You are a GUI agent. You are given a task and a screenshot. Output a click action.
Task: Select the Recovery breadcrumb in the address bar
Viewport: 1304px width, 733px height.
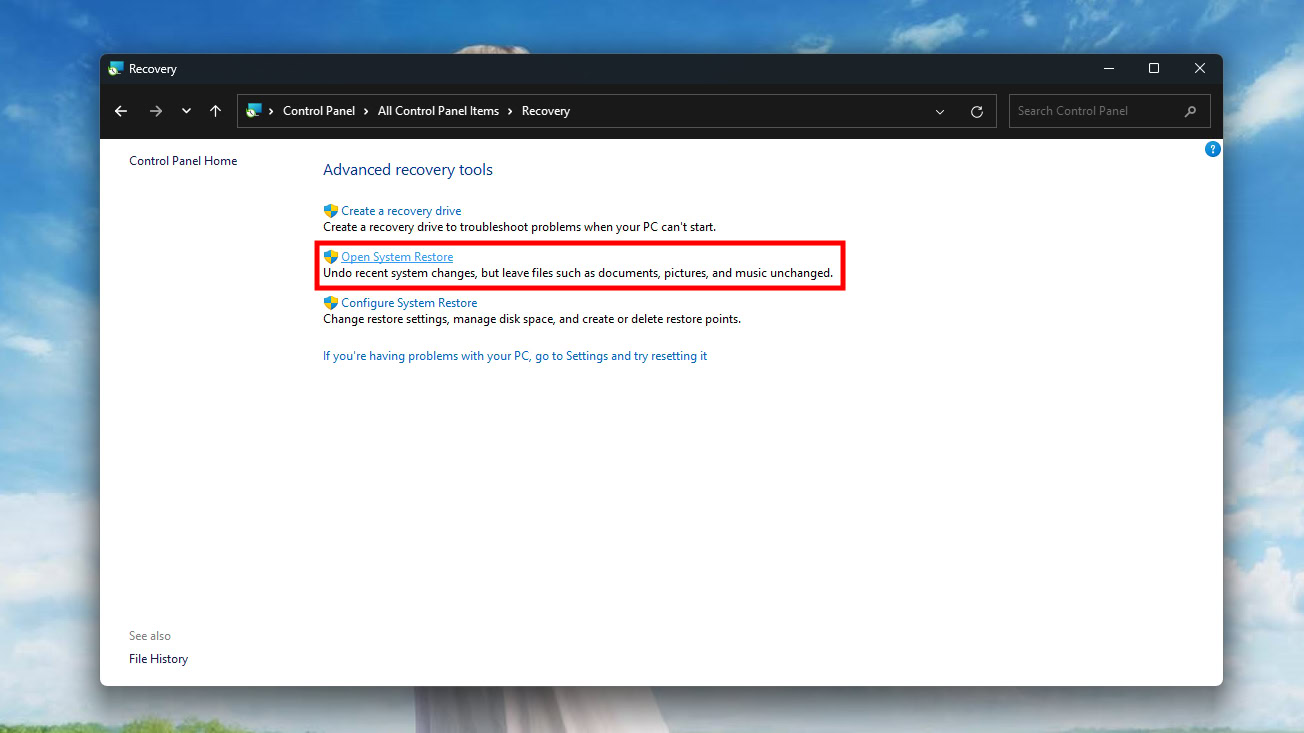coord(546,111)
